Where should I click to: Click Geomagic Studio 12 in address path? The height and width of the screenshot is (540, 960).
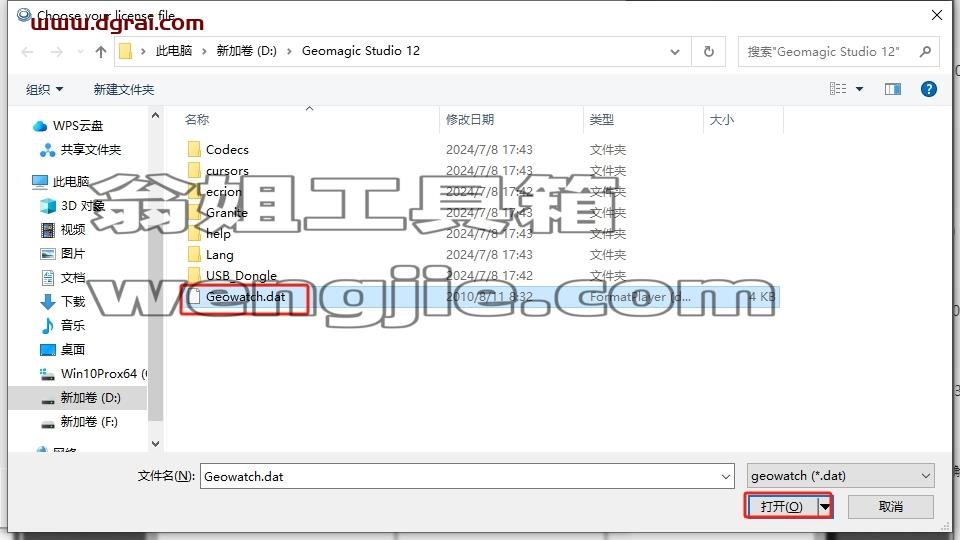[x=361, y=51]
